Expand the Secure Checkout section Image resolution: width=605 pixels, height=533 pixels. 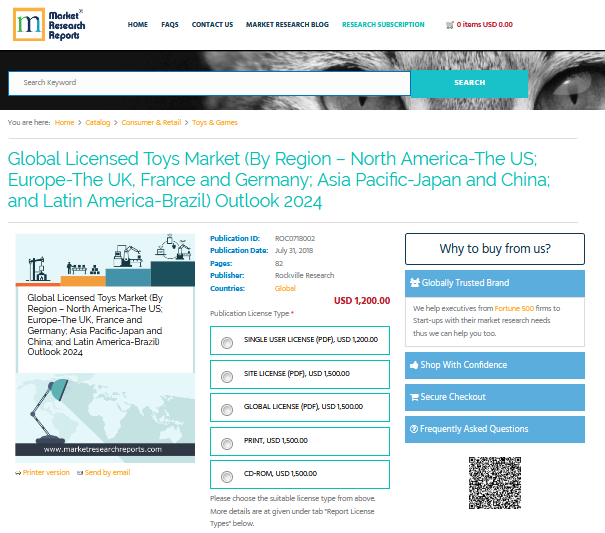(x=495, y=398)
